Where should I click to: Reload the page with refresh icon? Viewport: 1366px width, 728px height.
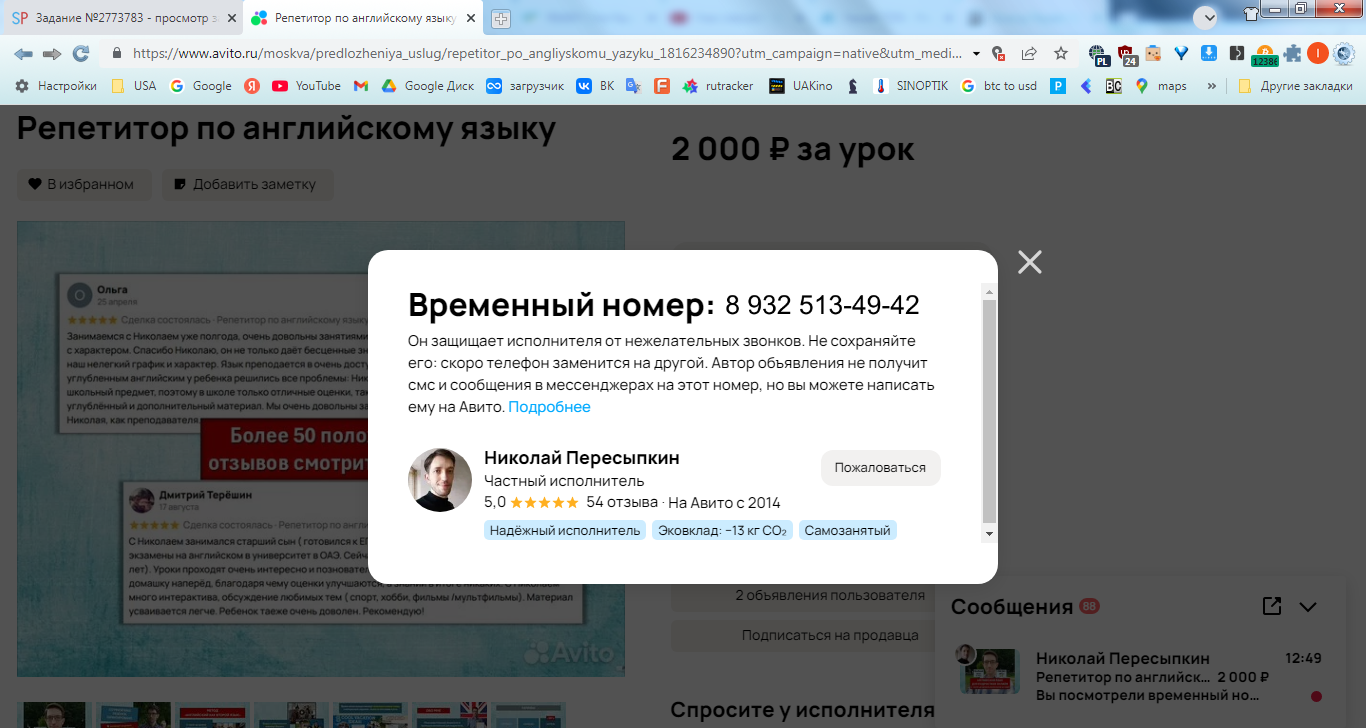pos(81,53)
